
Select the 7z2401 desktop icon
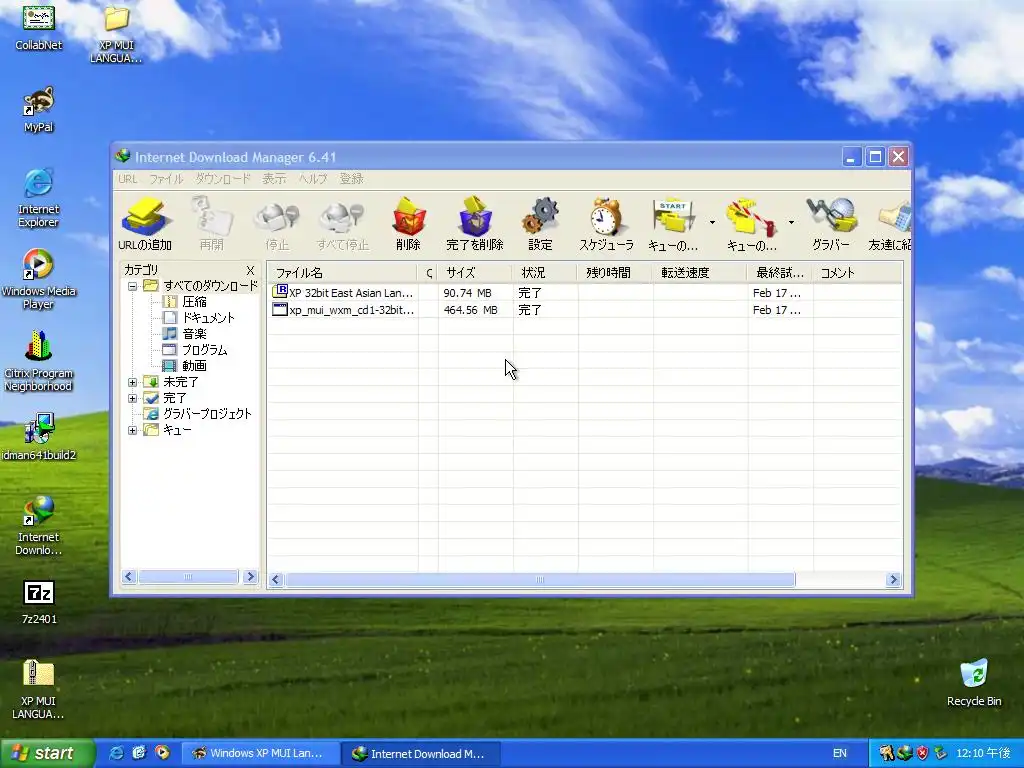39,602
